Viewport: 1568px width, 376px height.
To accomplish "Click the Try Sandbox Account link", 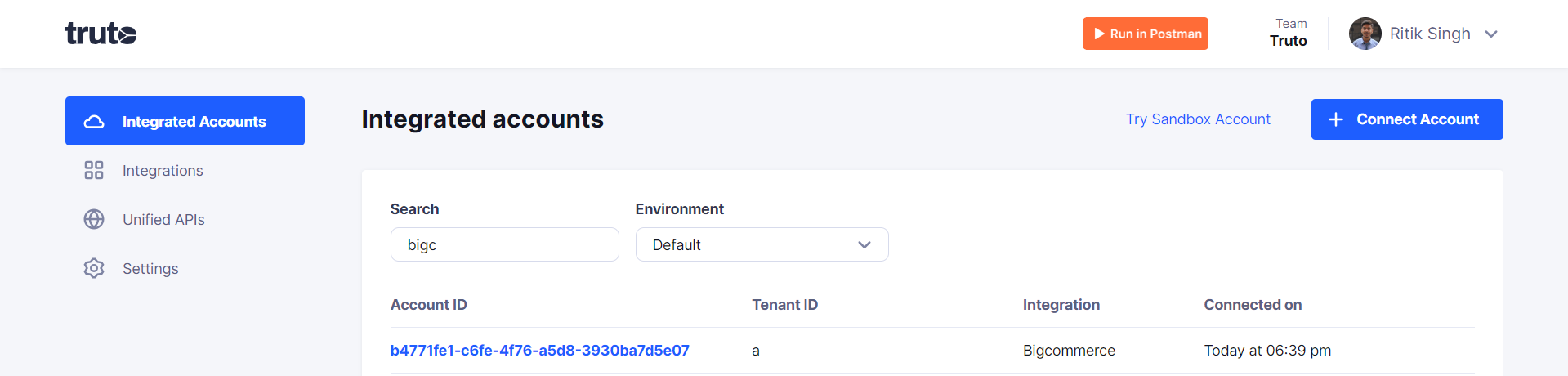I will 1198,119.
